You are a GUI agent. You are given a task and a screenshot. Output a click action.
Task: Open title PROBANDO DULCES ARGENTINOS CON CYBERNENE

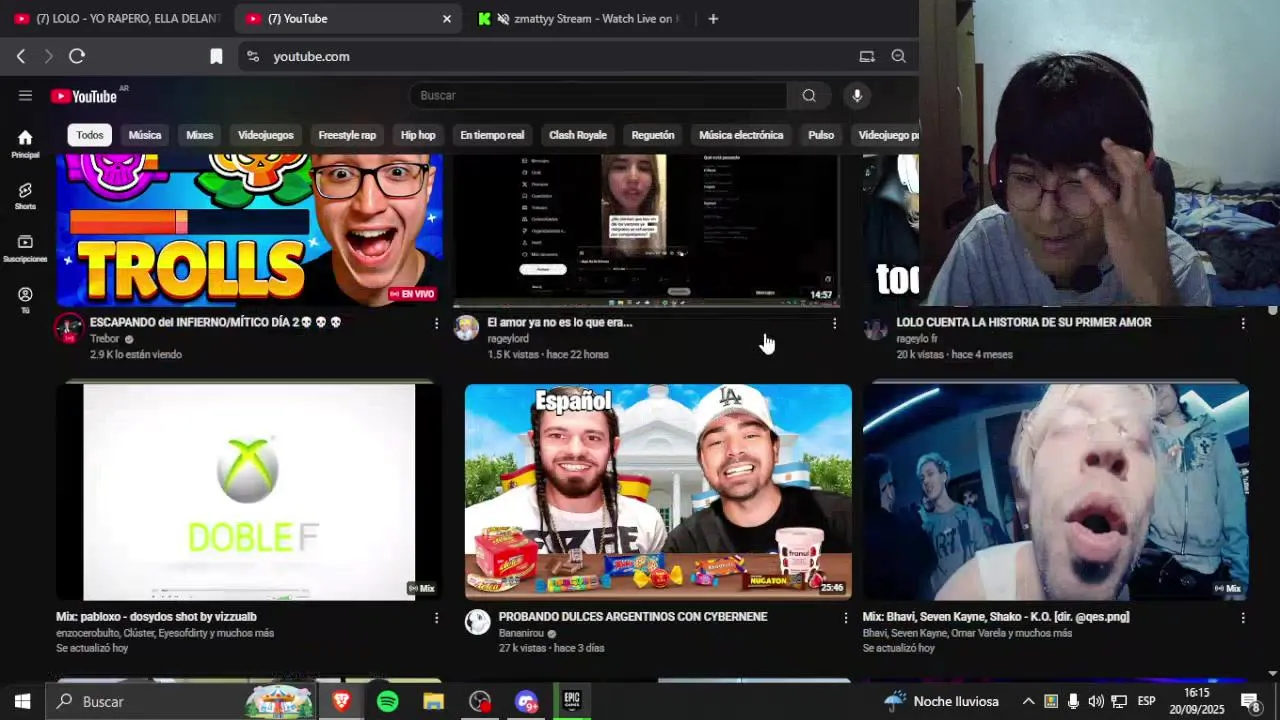point(633,617)
